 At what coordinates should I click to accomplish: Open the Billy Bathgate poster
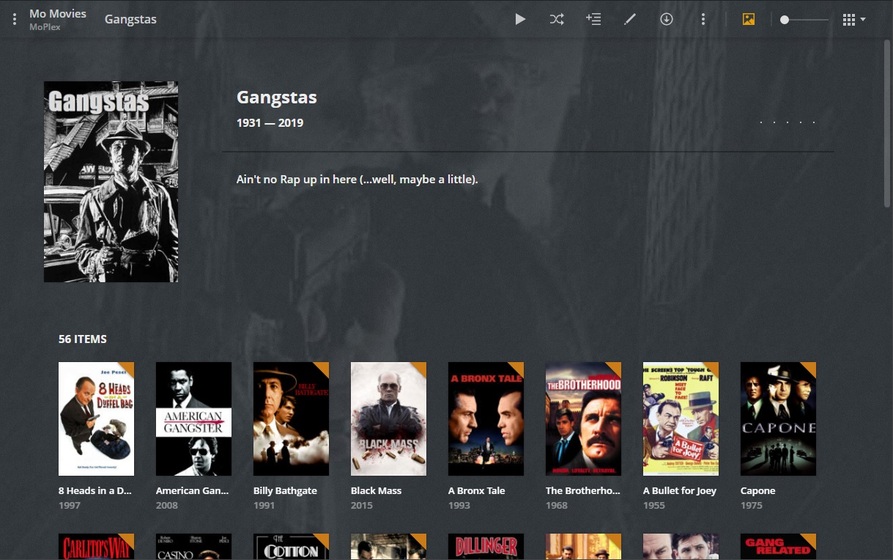click(291, 419)
